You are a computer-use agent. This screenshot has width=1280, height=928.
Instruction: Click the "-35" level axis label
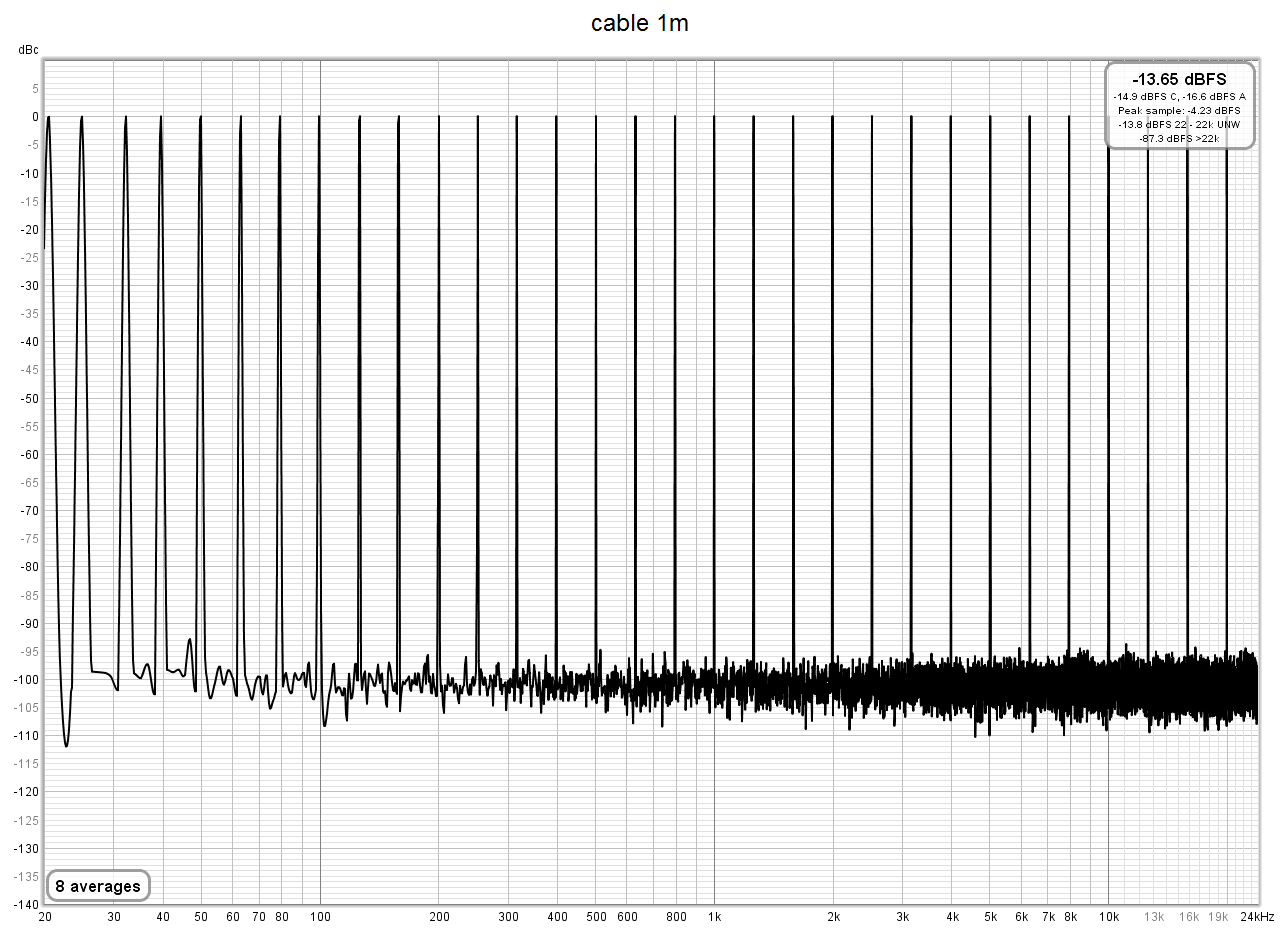(x=28, y=313)
